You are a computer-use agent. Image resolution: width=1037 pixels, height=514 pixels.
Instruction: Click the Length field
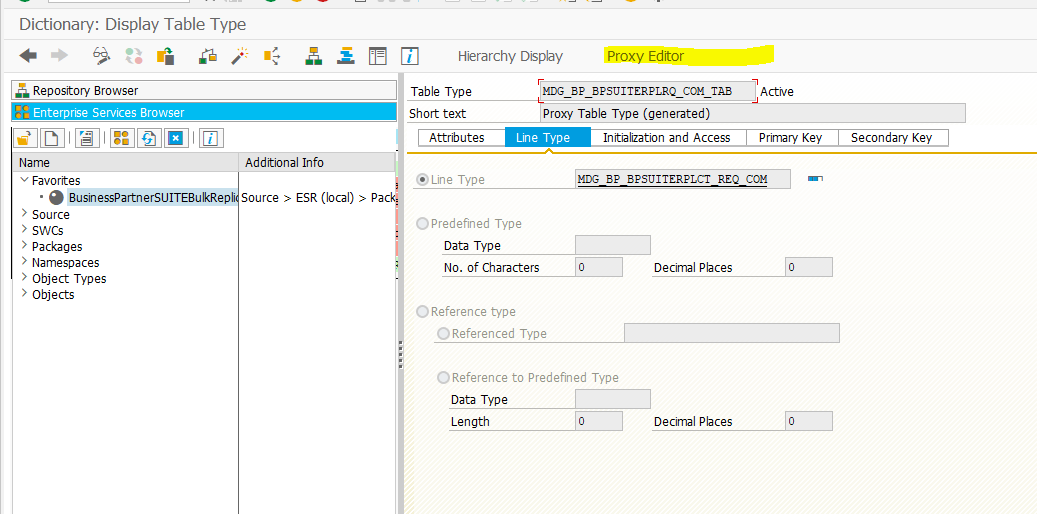point(599,421)
